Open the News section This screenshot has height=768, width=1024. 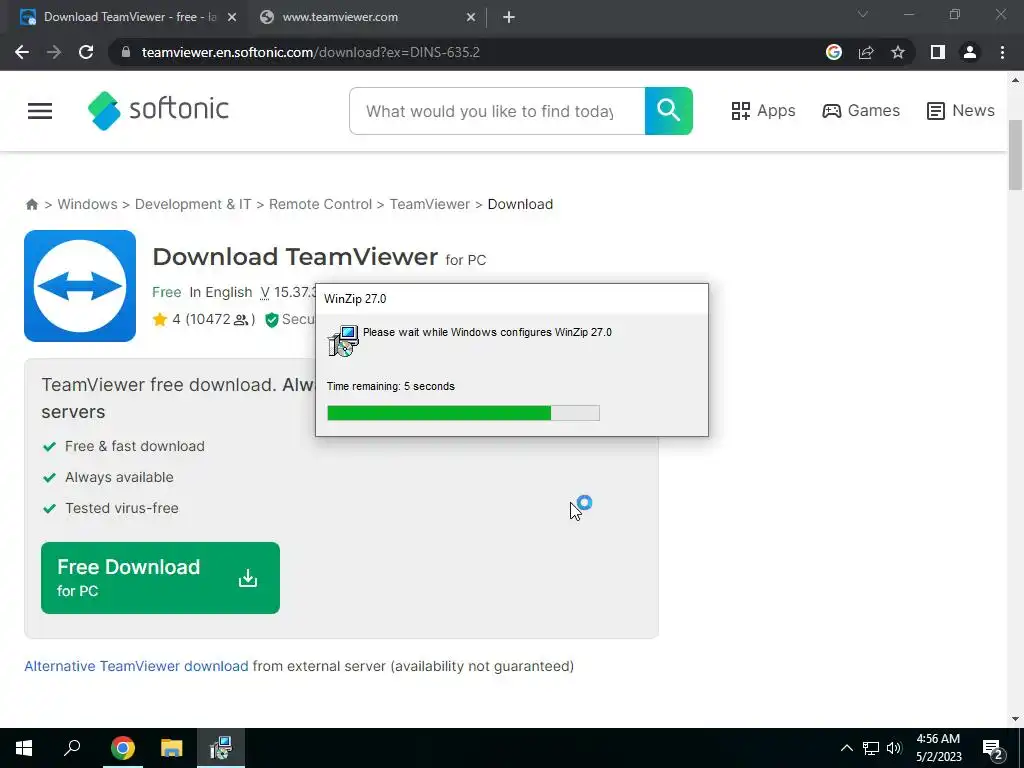961,111
